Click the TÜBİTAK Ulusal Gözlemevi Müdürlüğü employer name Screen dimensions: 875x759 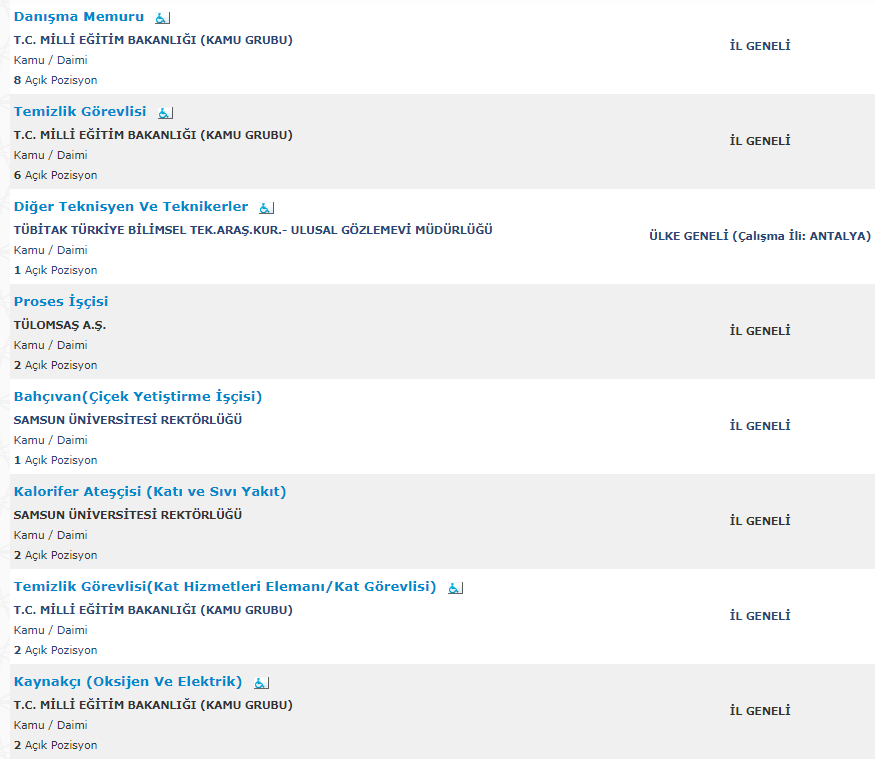[253, 230]
